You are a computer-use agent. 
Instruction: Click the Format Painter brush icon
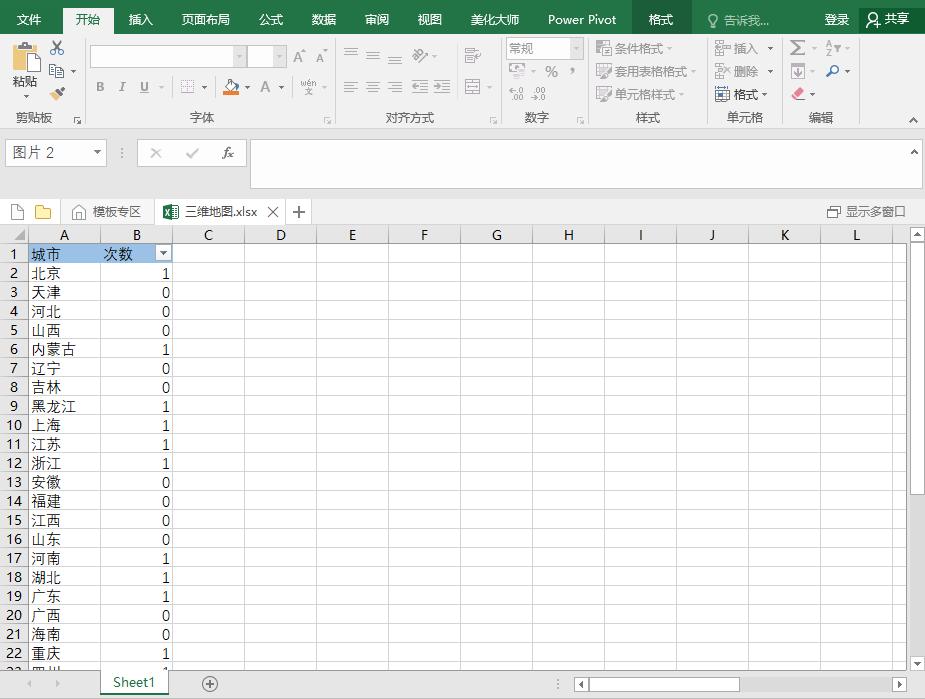pyautogui.click(x=57, y=93)
